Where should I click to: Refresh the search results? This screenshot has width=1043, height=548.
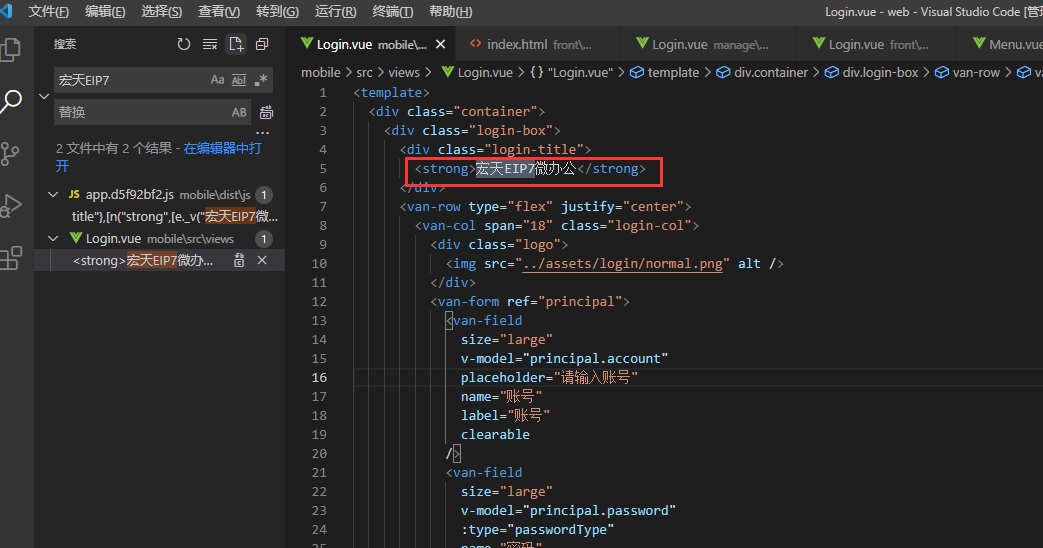[184, 44]
